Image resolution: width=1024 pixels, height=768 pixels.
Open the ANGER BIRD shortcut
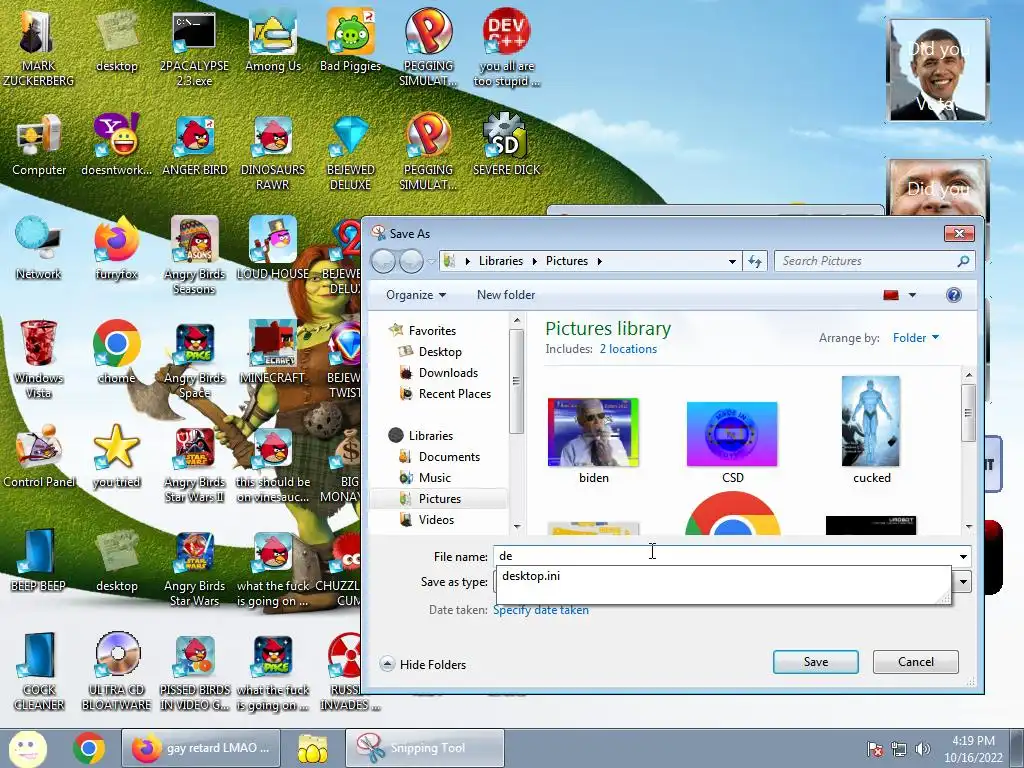pos(195,146)
